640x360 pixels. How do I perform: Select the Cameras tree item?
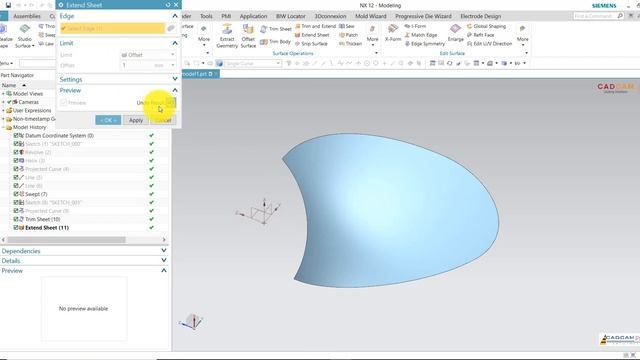pos(28,102)
